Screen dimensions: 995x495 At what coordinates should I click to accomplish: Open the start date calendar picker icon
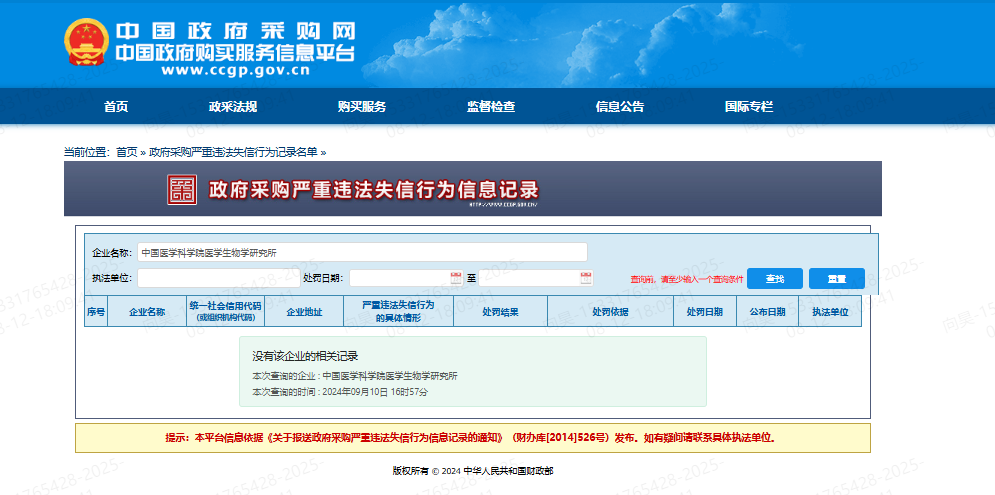[456, 278]
